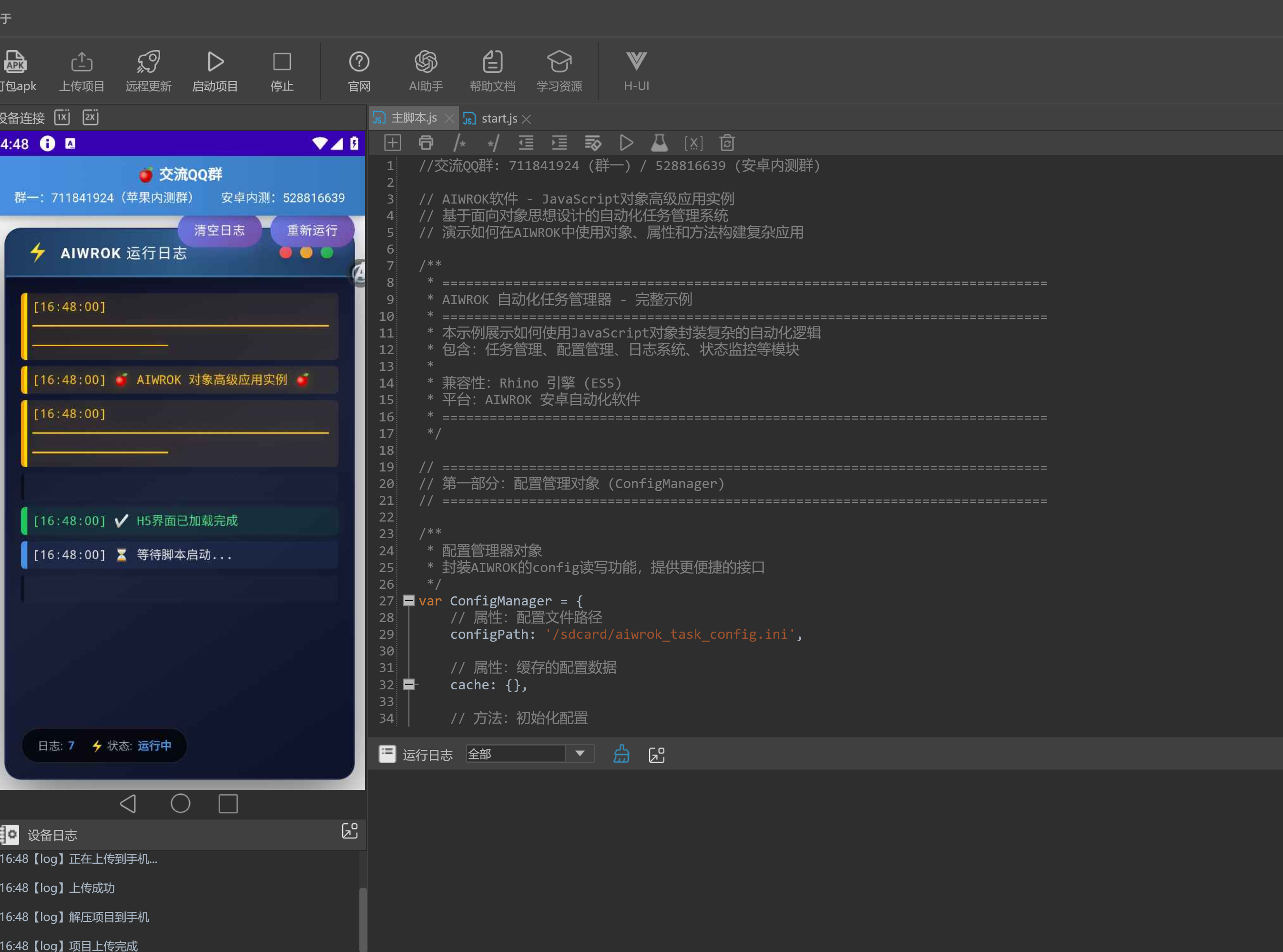
Task: Click the new file plus icon in editor toolbar
Action: pyautogui.click(x=392, y=143)
